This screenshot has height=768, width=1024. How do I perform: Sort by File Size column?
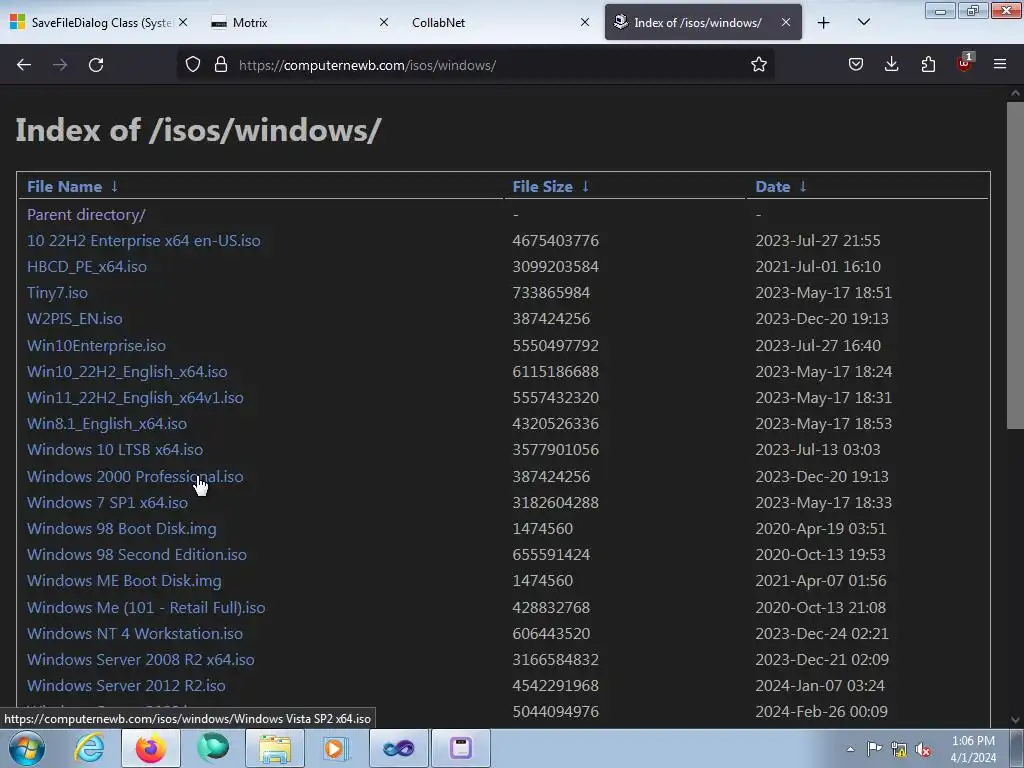click(542, 187)
